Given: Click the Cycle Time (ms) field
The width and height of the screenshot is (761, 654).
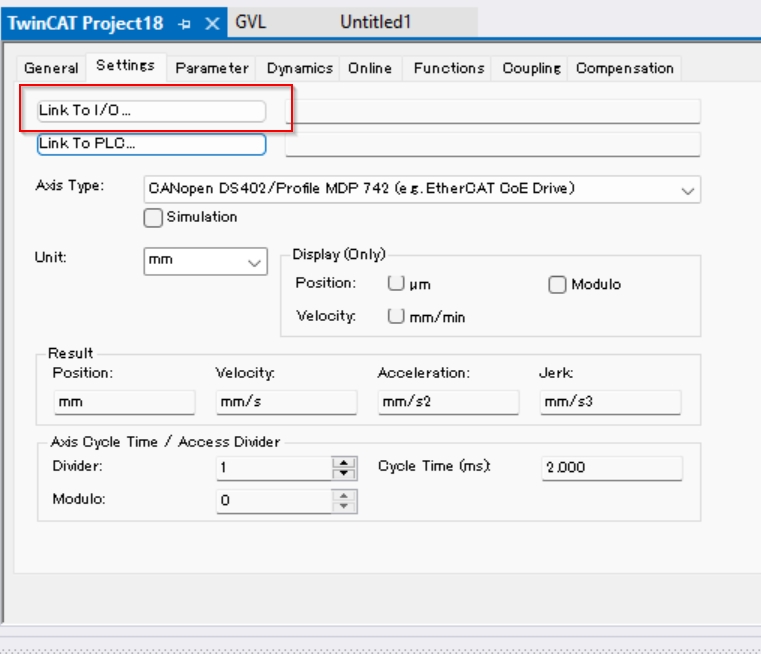Looking at the screenshot, I should tap(612, 468).
